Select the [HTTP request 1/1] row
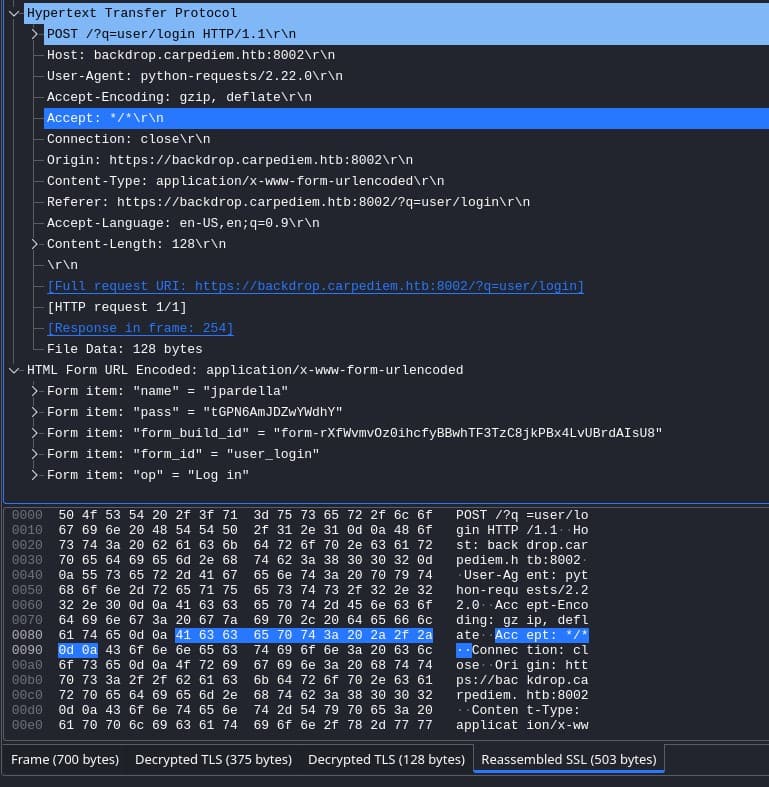Viewport: 769px width, 787px height. pos(407,307)
